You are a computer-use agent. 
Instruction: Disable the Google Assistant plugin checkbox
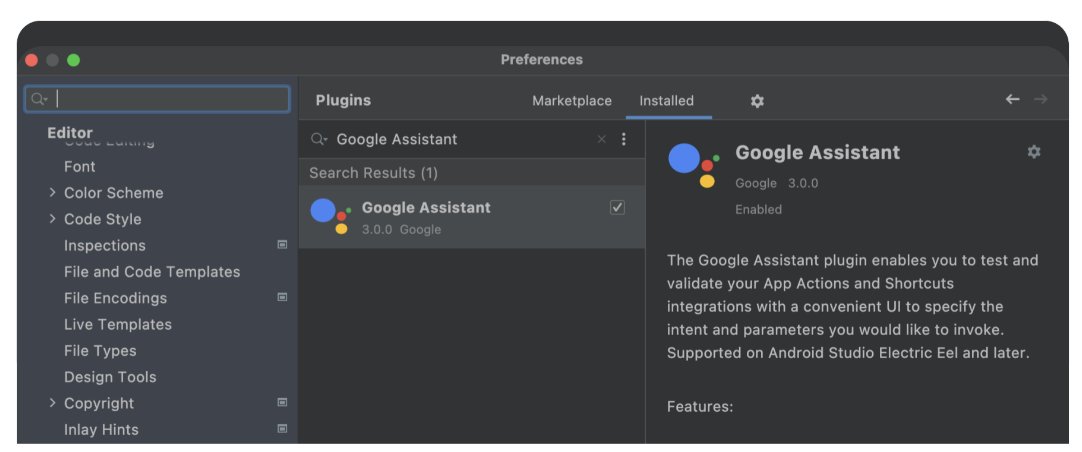[617, 208]
